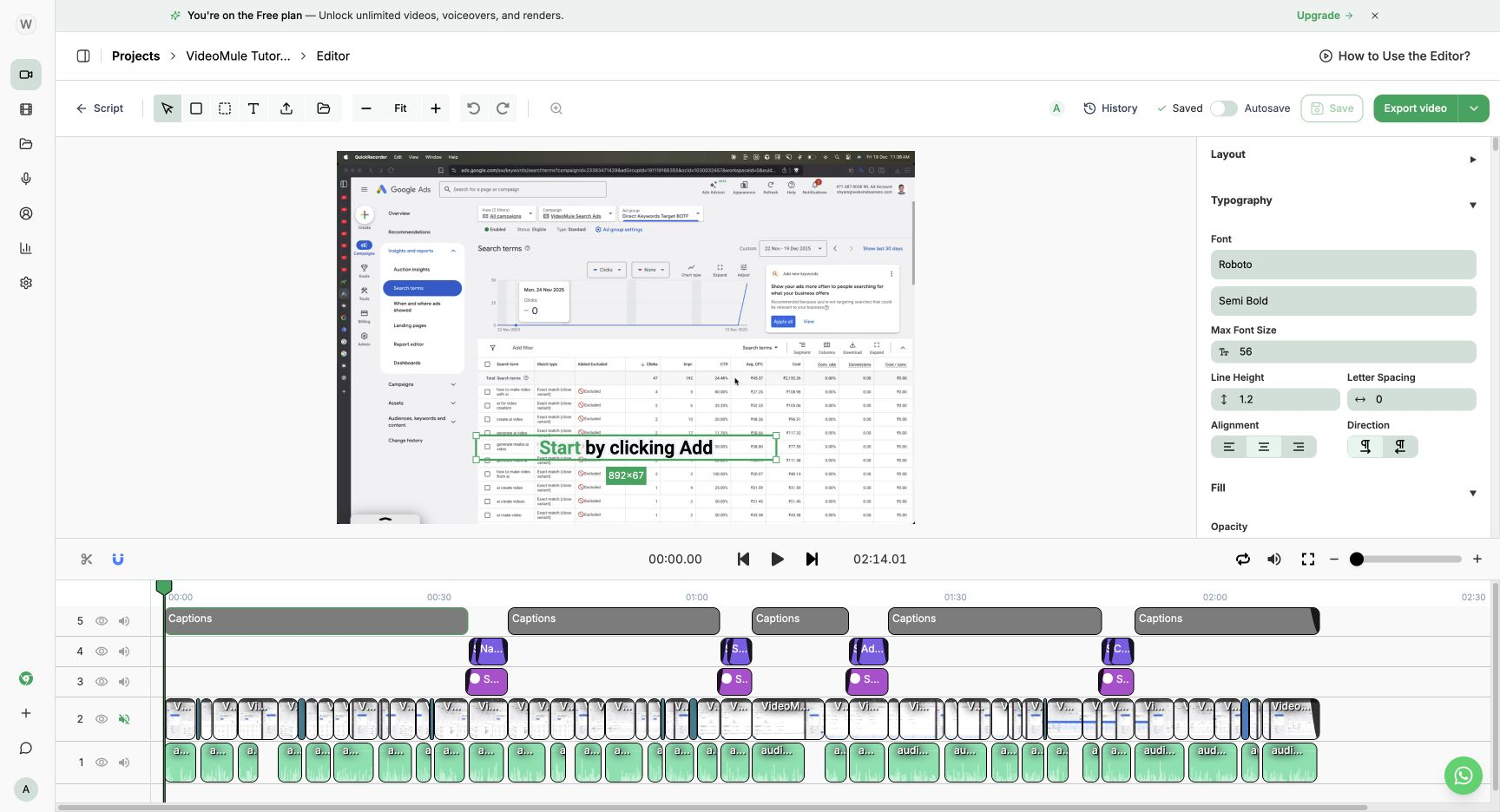Click the rectangle shape tool
This screenshot has height=812, width=1500.
196,108
